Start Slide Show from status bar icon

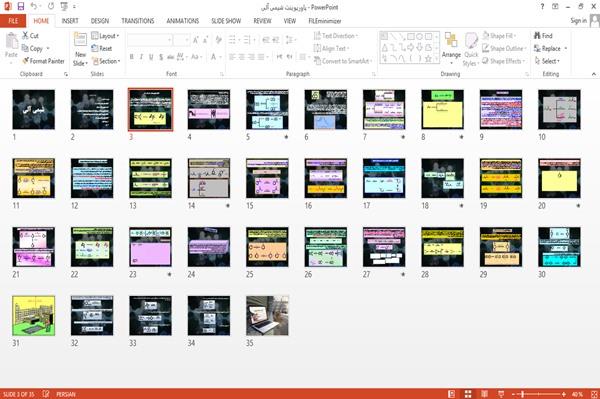pos(501,394)
